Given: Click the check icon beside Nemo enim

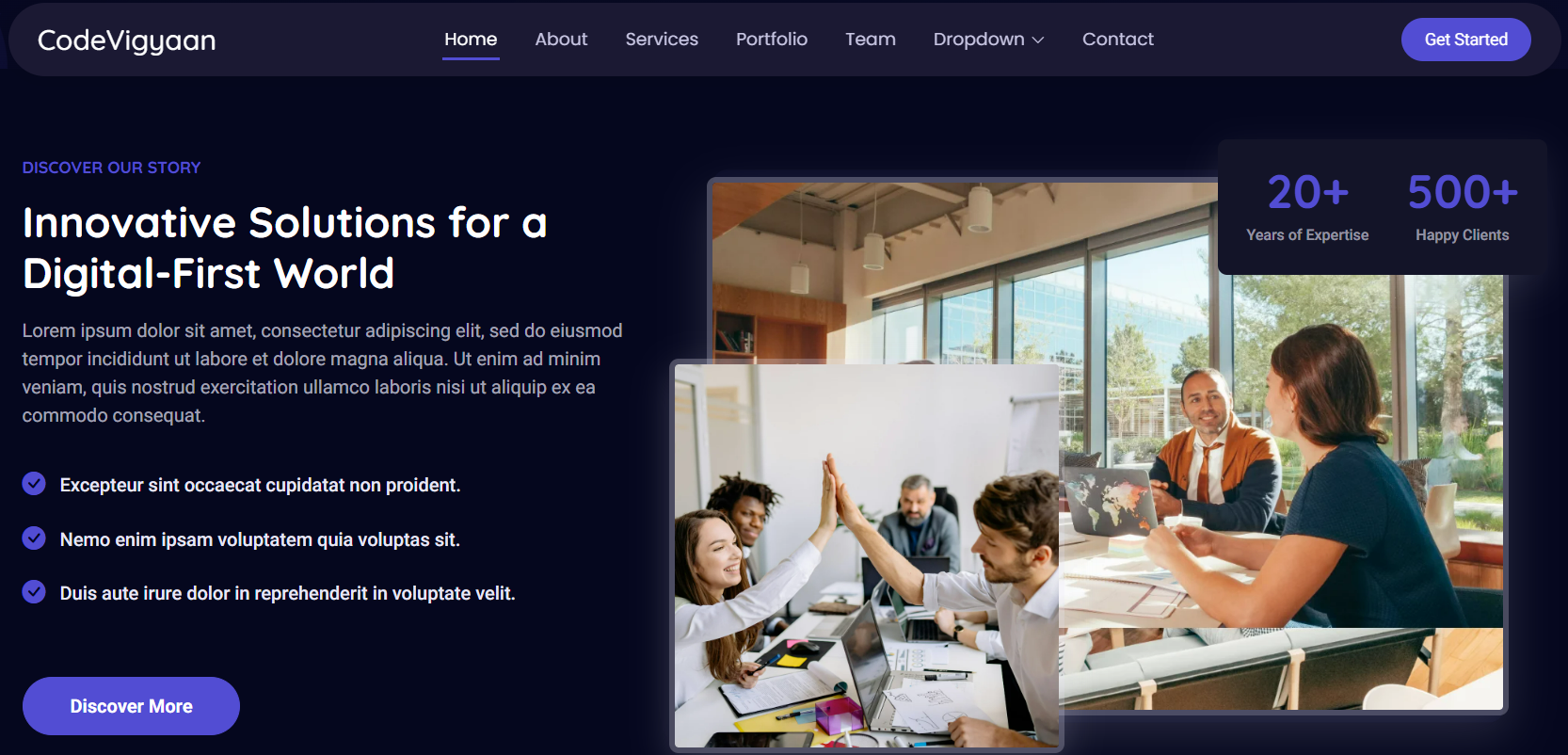Looking at the screenshot, I should [34, 538].
